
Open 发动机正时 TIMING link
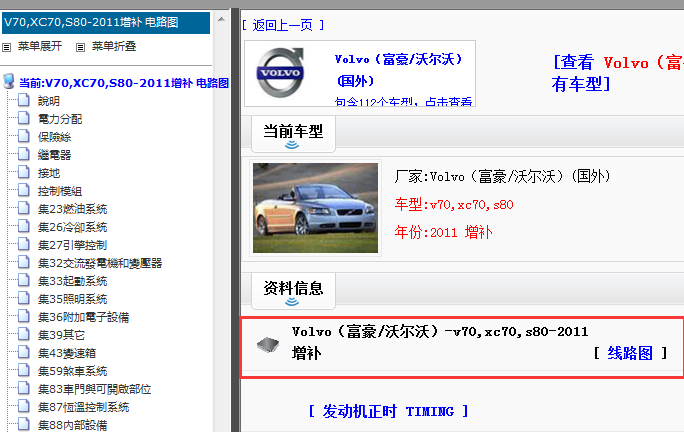(388, 411)
